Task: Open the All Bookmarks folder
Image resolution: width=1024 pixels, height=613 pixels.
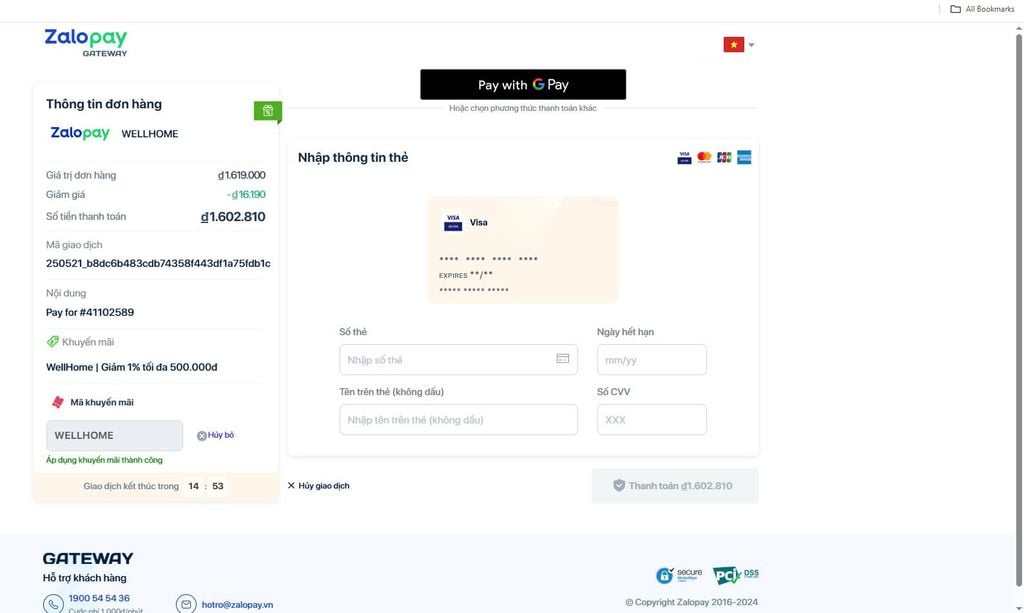Action: pyautogui.click(x=982, y=9)
